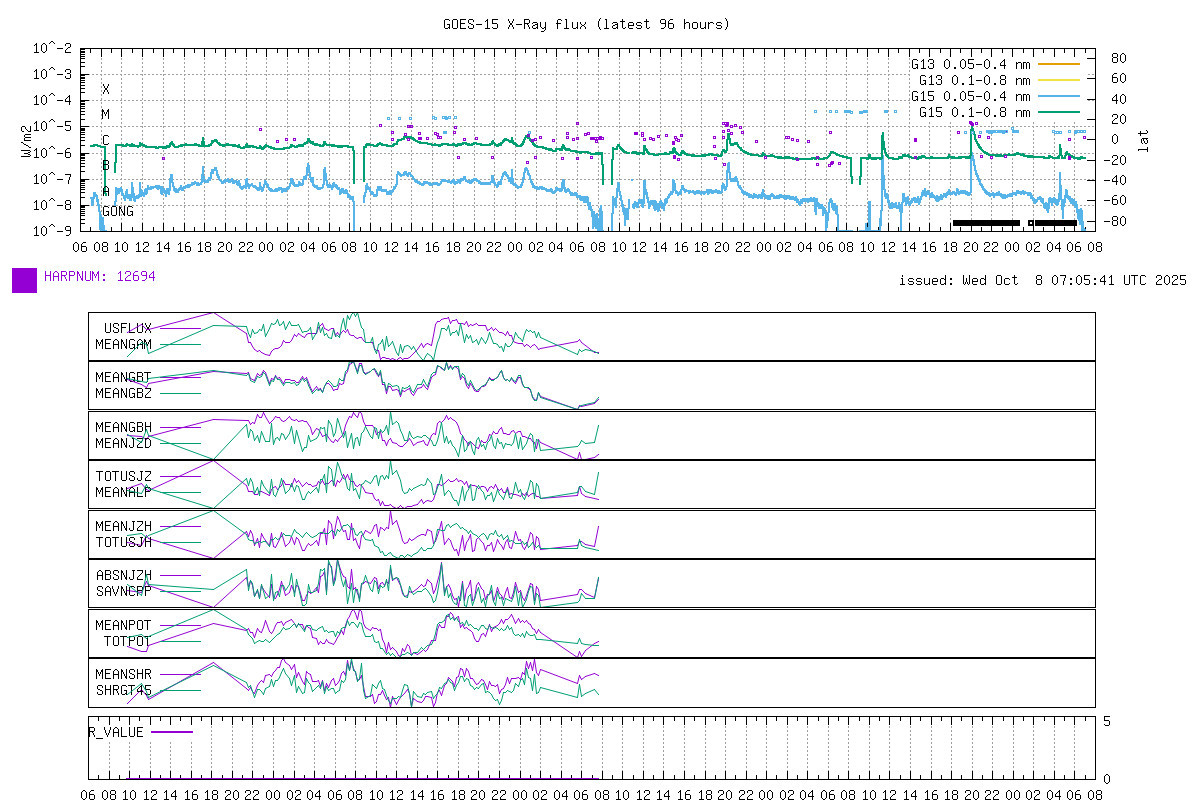Click the 'MEANGBZ' panel label
The height and width of the screenshot is (800, 1200).
coord(124,393)
